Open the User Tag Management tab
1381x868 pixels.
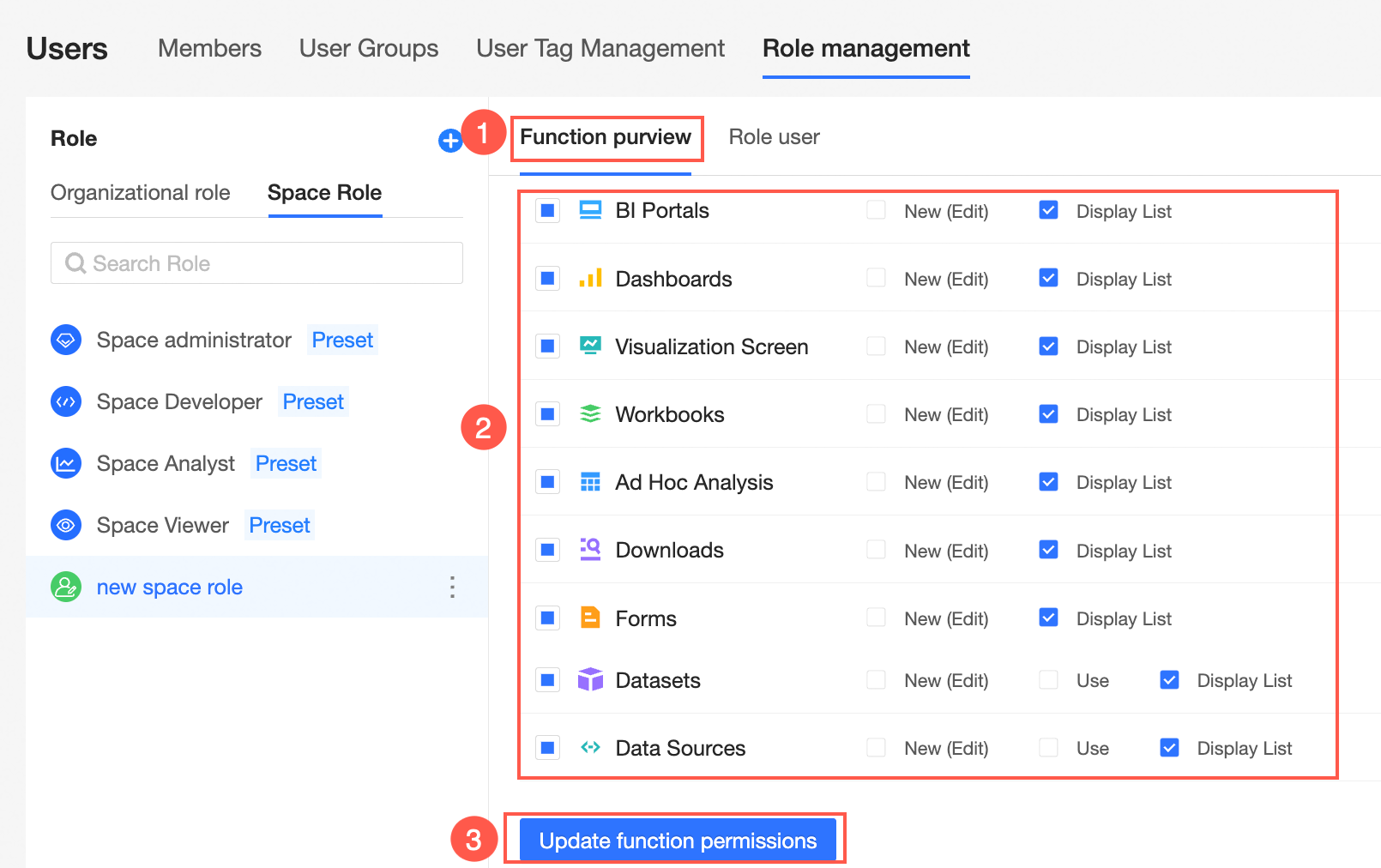click(x=600, y=48)
